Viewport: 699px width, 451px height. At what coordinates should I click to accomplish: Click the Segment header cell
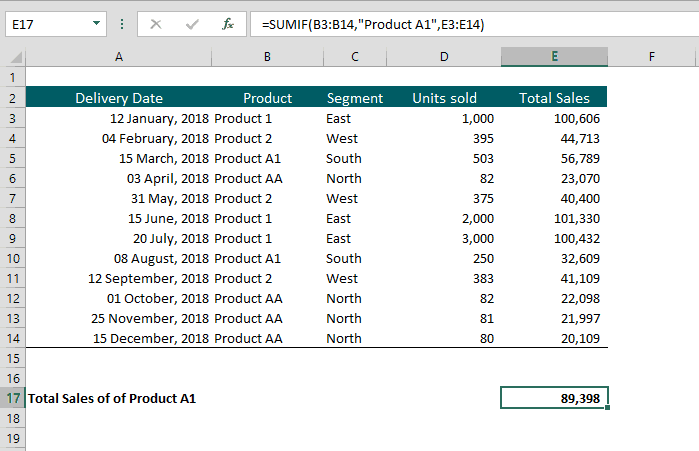(355, 98)
